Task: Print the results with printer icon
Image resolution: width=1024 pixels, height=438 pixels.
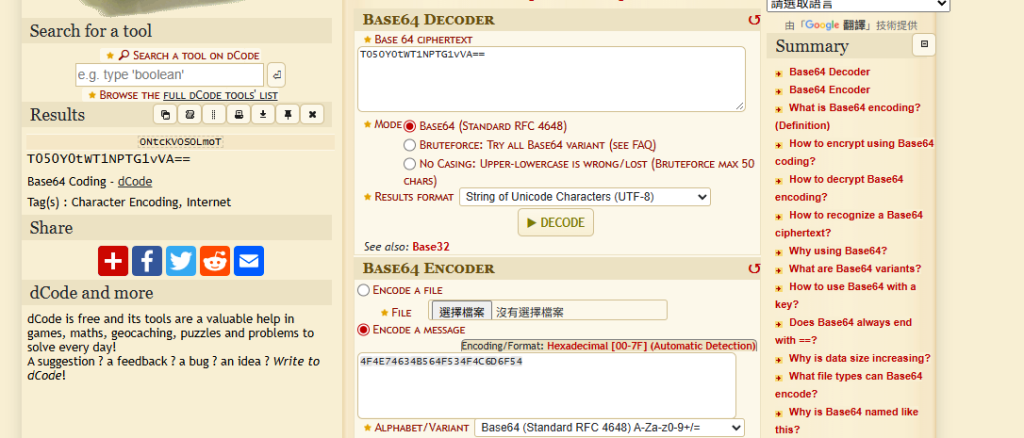Action: coord(238,114)
